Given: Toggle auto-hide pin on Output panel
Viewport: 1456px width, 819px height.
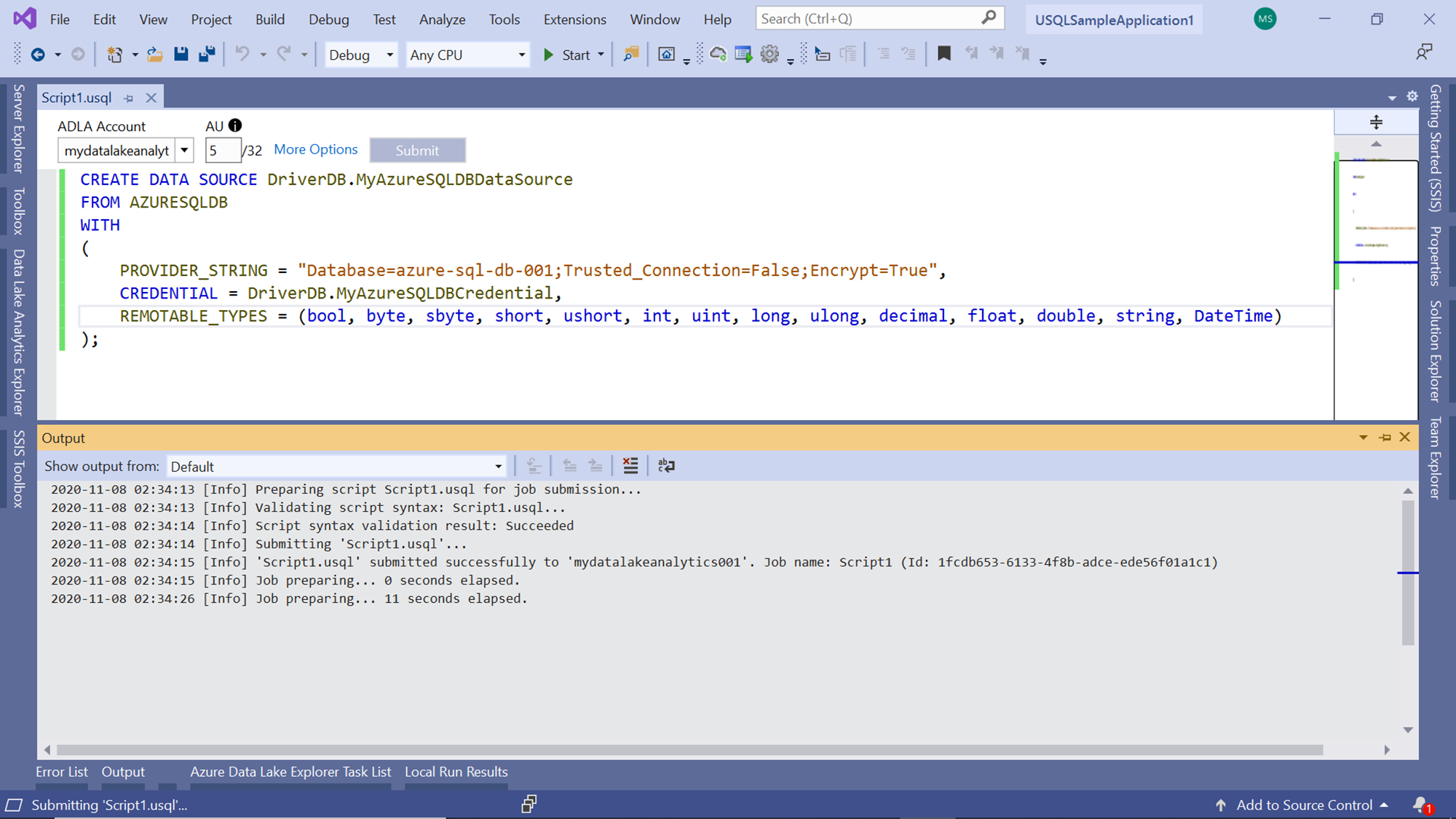Looking at the screenshot, I should tap(1385, 438).
